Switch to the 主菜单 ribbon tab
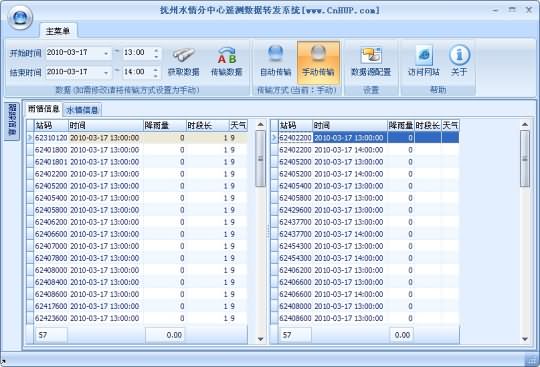The image size is (540, 367). point(58,31)
